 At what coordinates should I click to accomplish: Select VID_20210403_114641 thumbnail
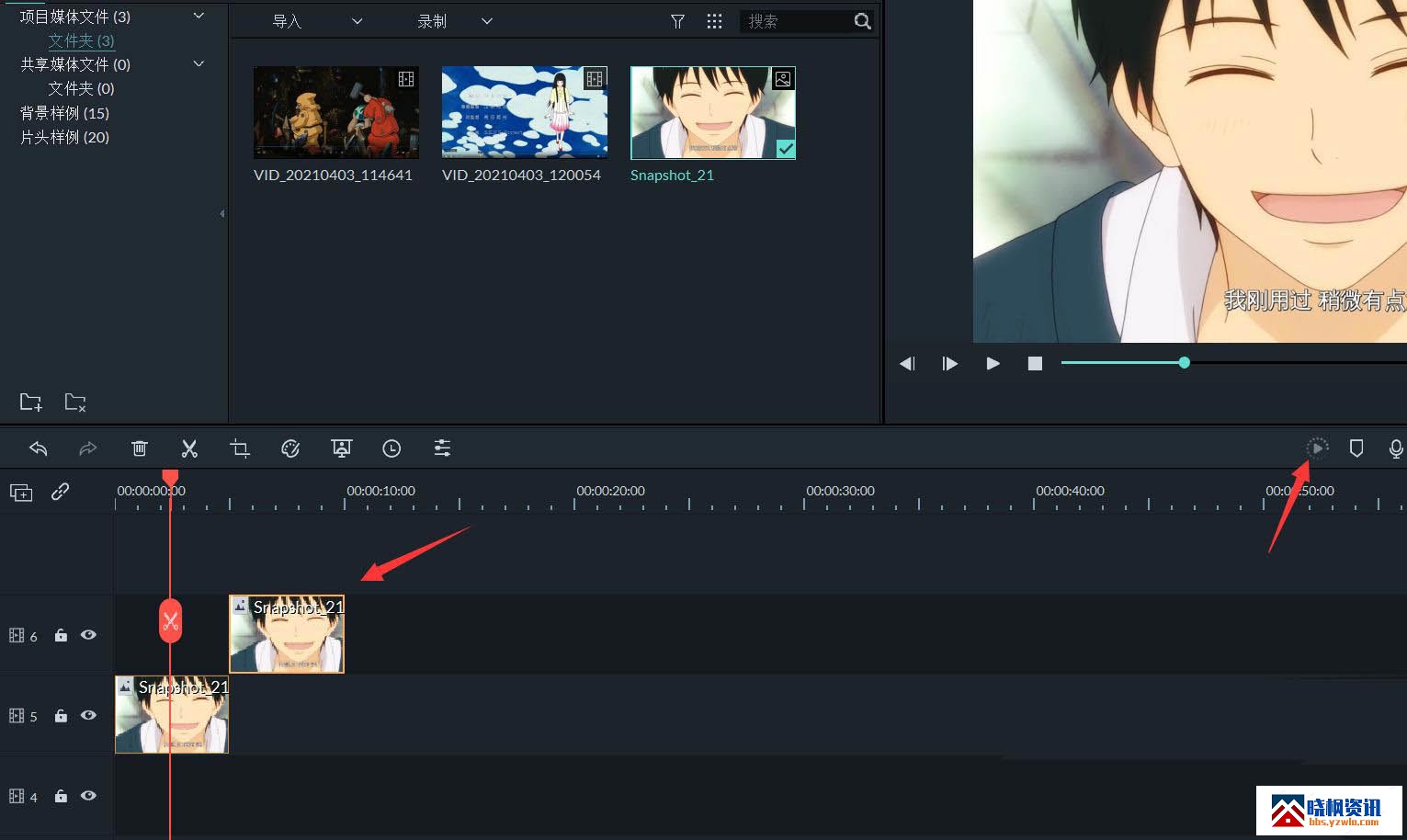click(x=336, y=112)
